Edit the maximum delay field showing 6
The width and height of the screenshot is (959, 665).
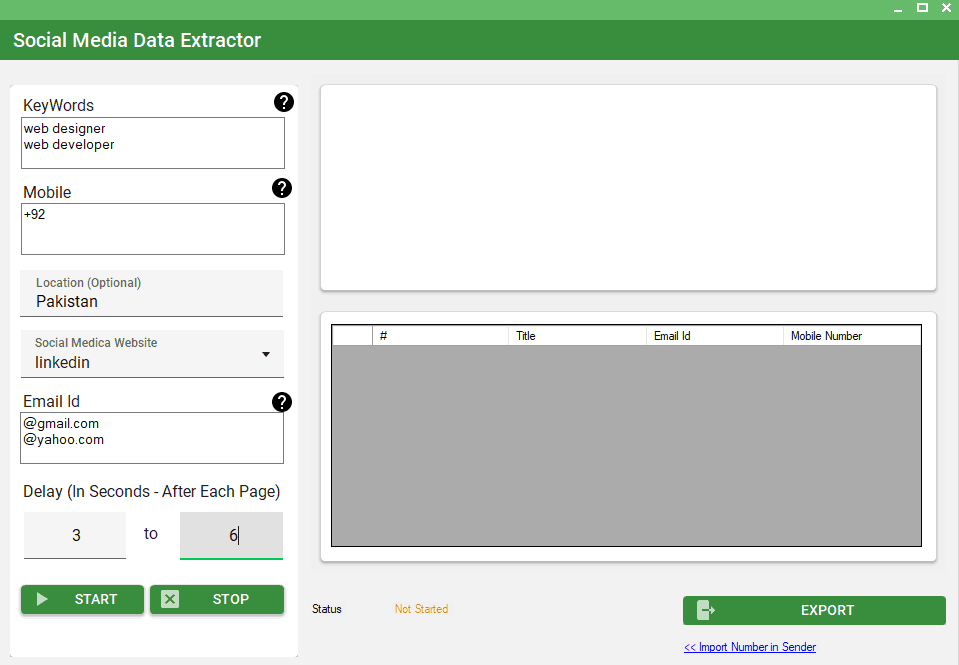[x=231, y=535]
